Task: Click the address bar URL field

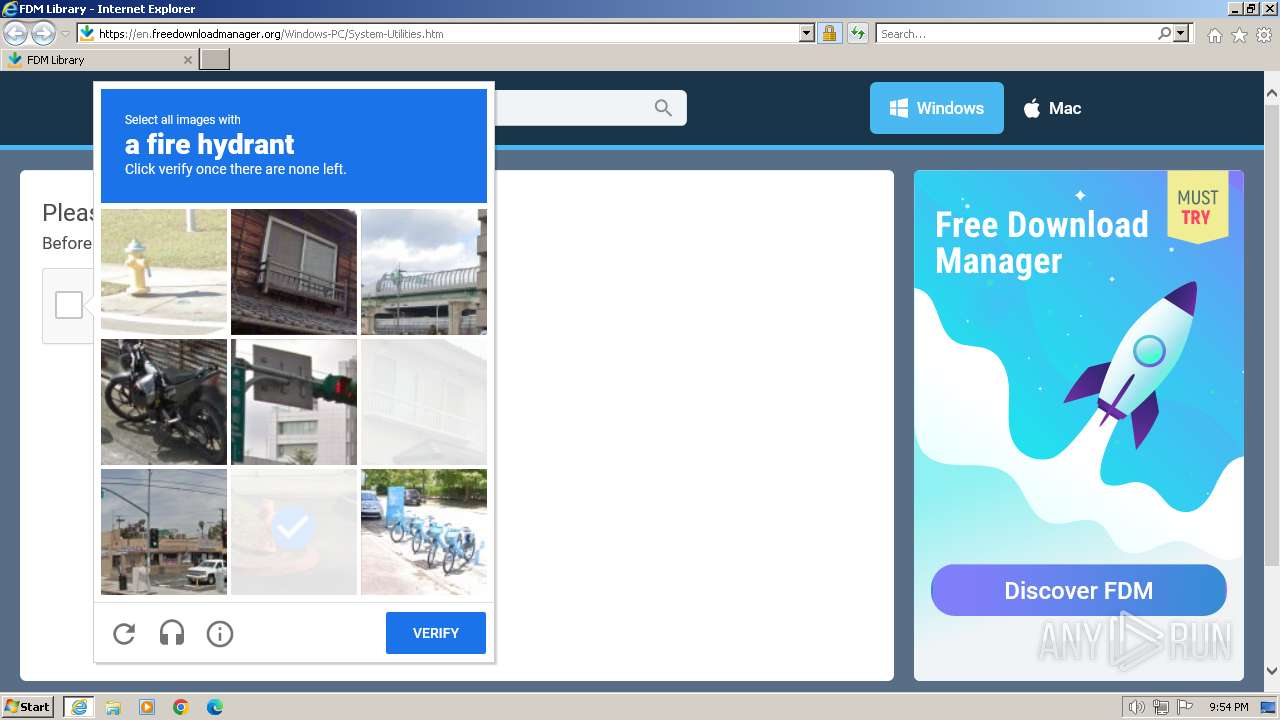Action: click(x=446, y=33)
